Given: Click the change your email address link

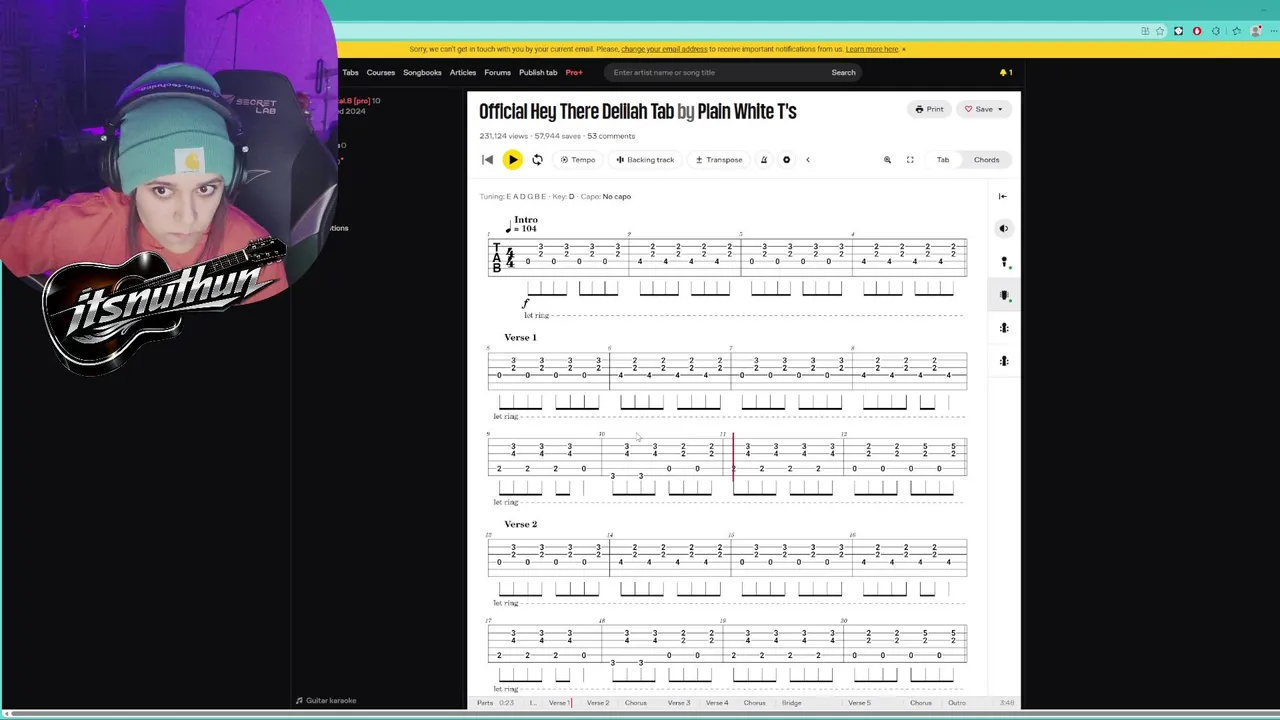Looking at the screenshot, I should coord(664,49).
